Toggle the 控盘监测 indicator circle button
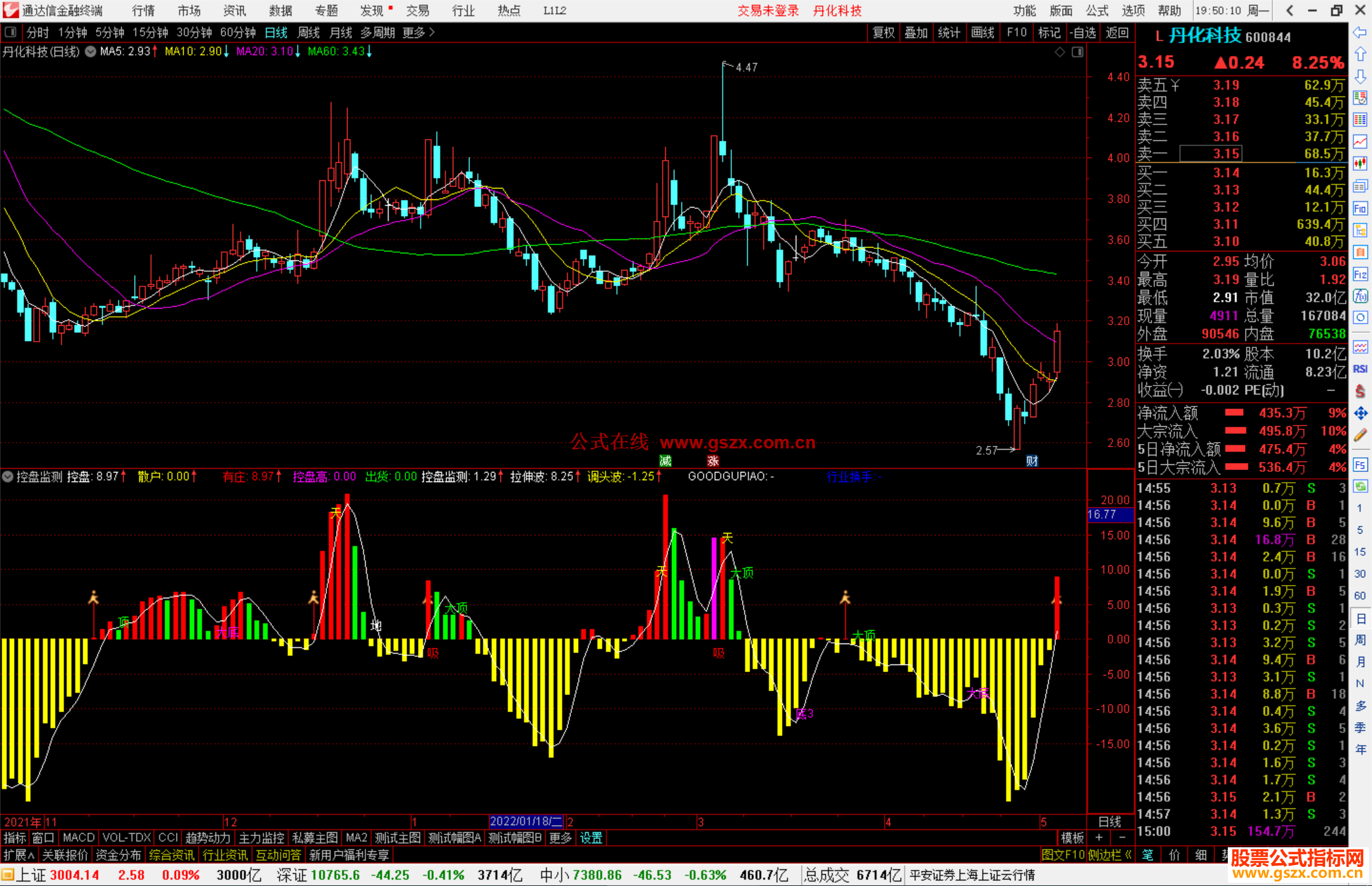 point(8,476)
